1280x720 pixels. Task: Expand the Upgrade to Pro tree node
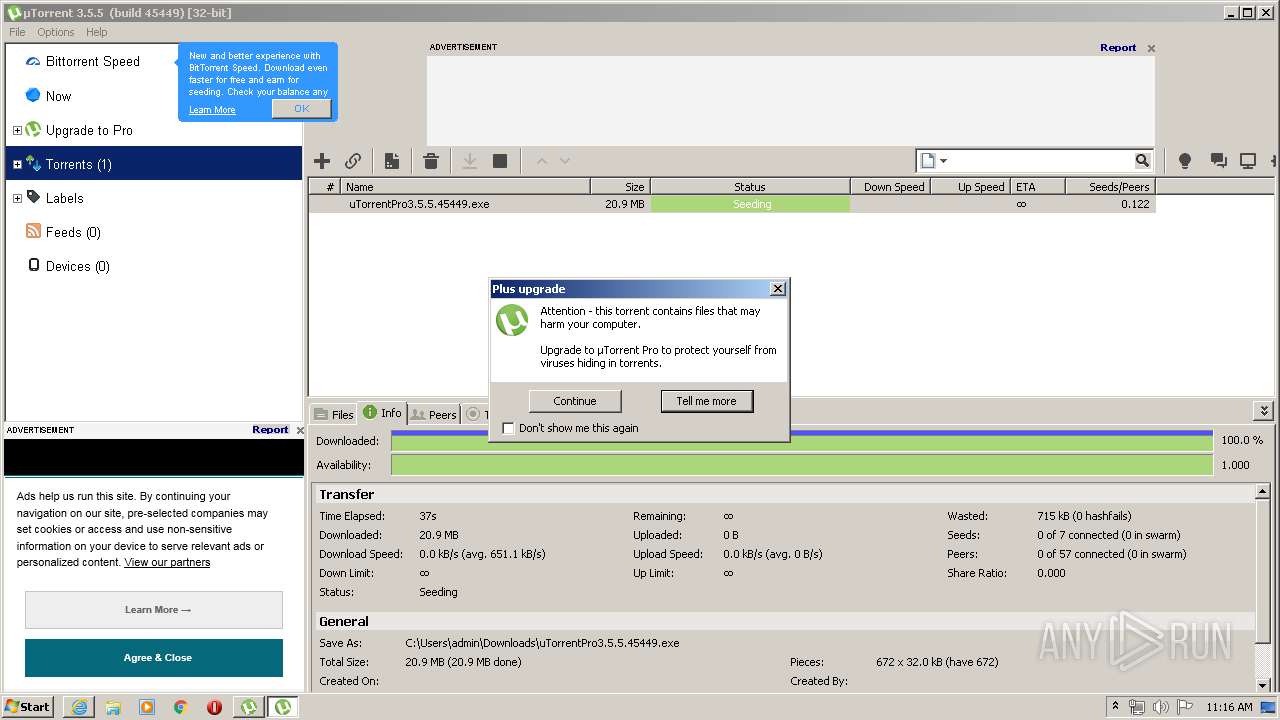17,130
